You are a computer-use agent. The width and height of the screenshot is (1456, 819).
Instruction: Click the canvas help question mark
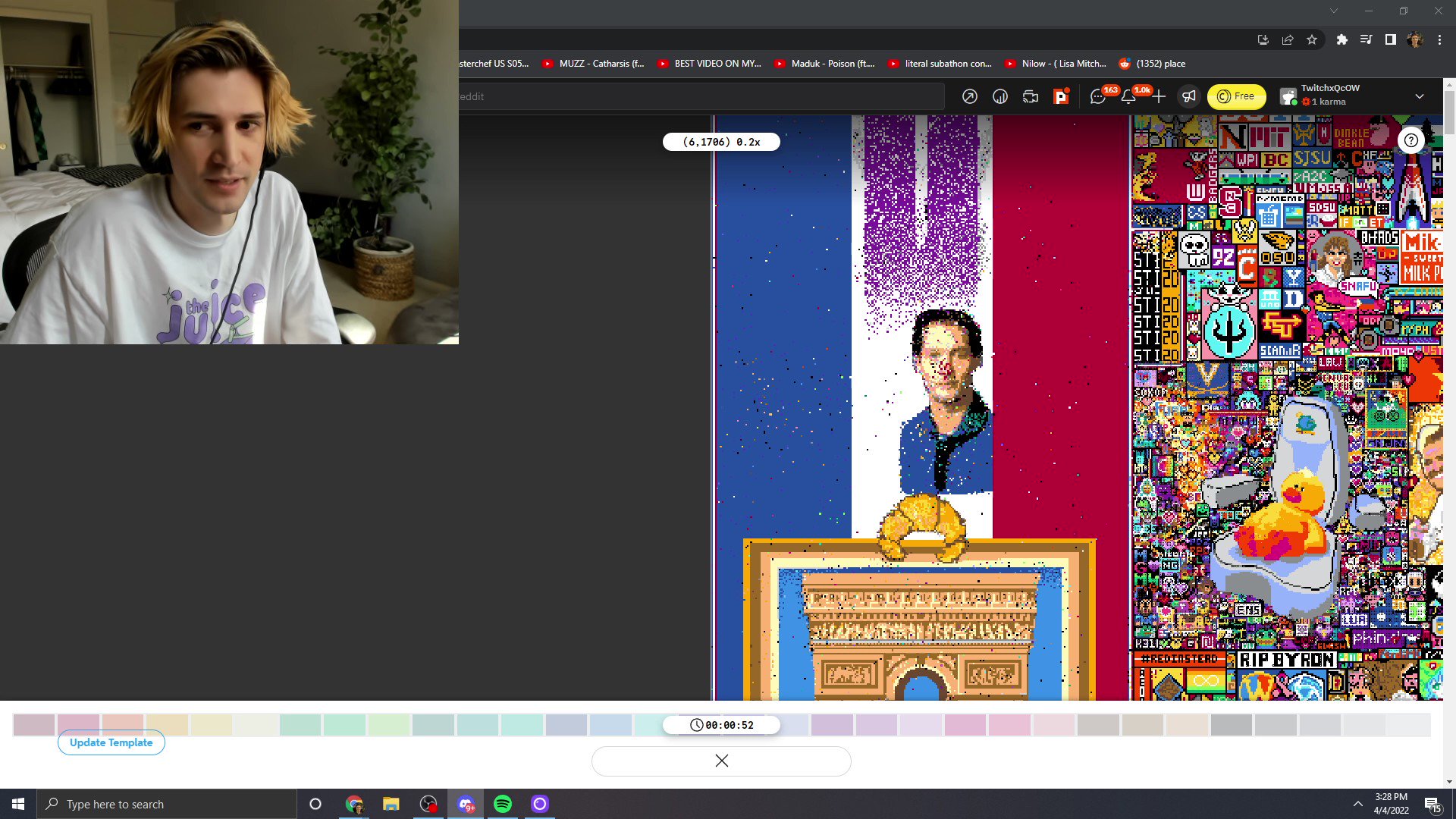pos(1410,140)
